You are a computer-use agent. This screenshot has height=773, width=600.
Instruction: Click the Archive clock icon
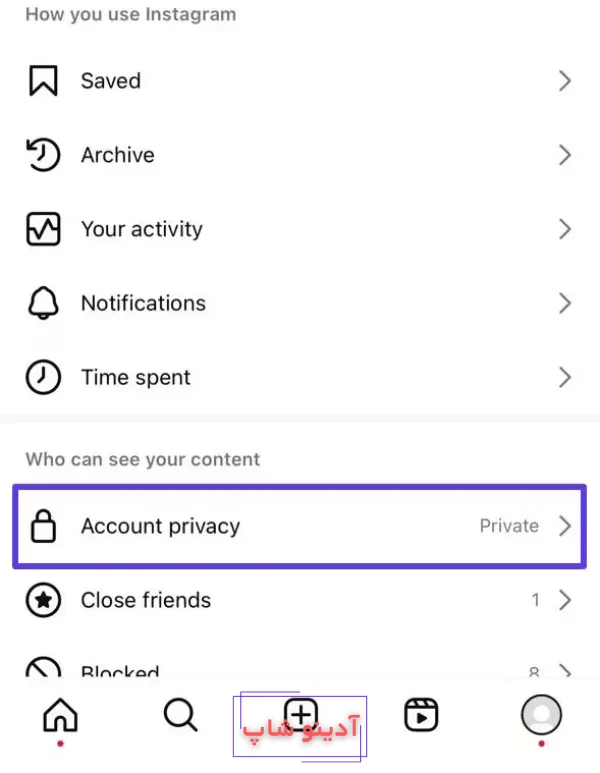coord(43,155)
